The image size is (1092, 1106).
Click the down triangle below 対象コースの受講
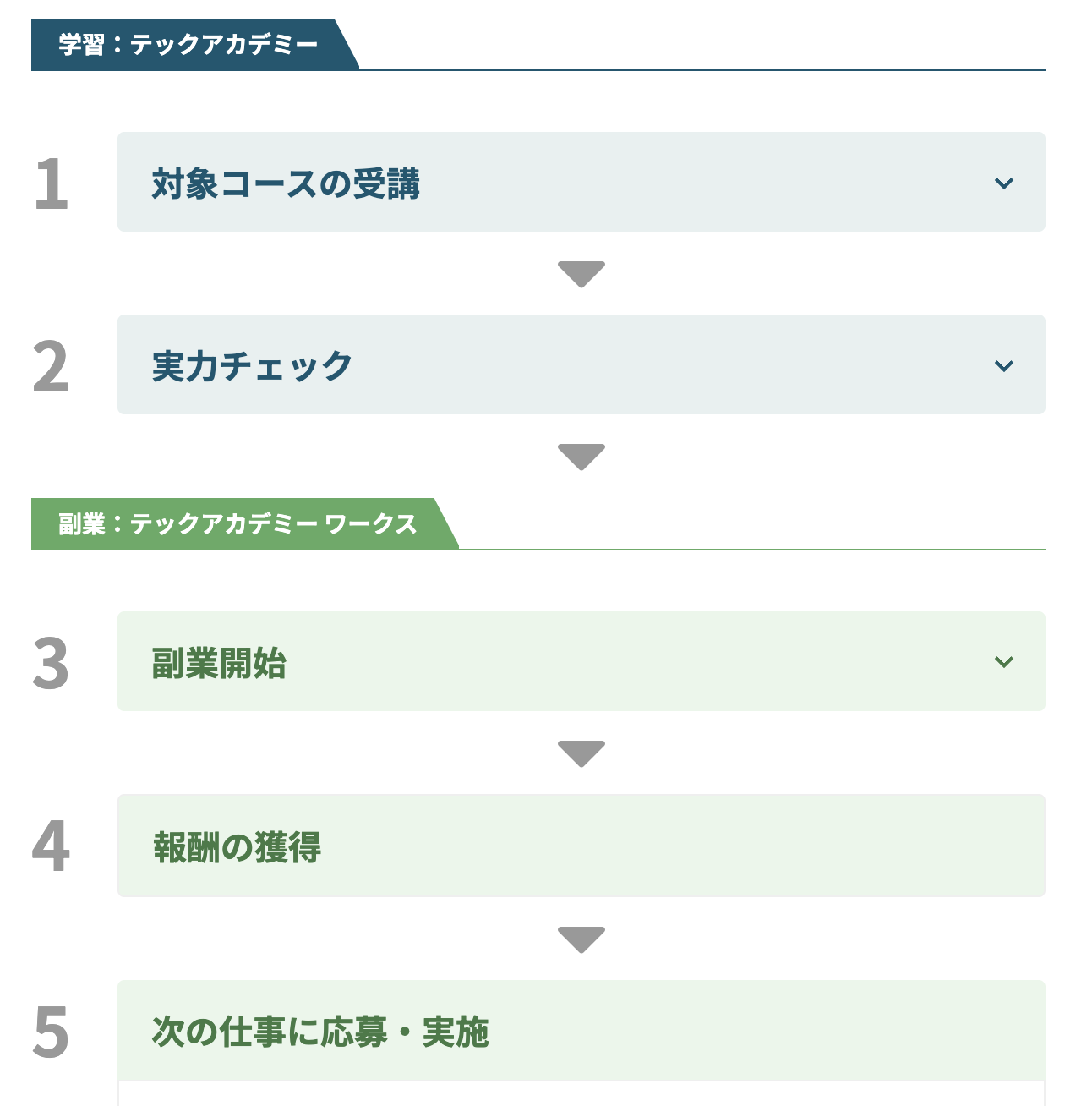click(x=581, y=274)
